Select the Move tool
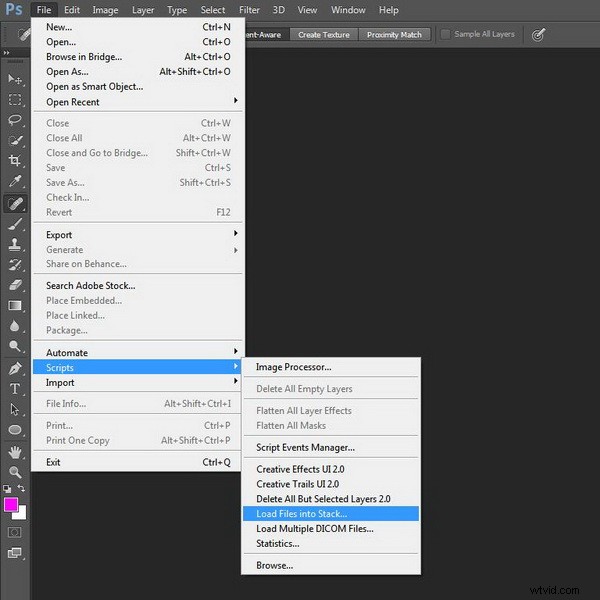Viewport: 600px width, 600px height. click(15, 78)
